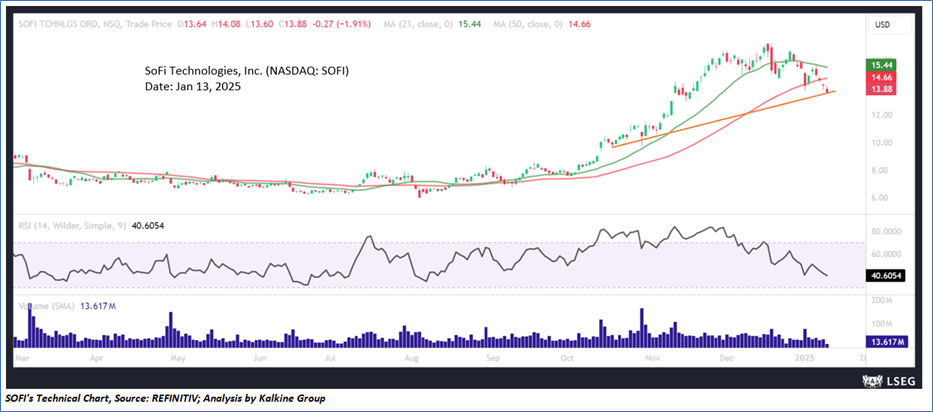933x412 pixels.
Task: Click the Sep label on time axis
Action: click(x=491, y=359)
